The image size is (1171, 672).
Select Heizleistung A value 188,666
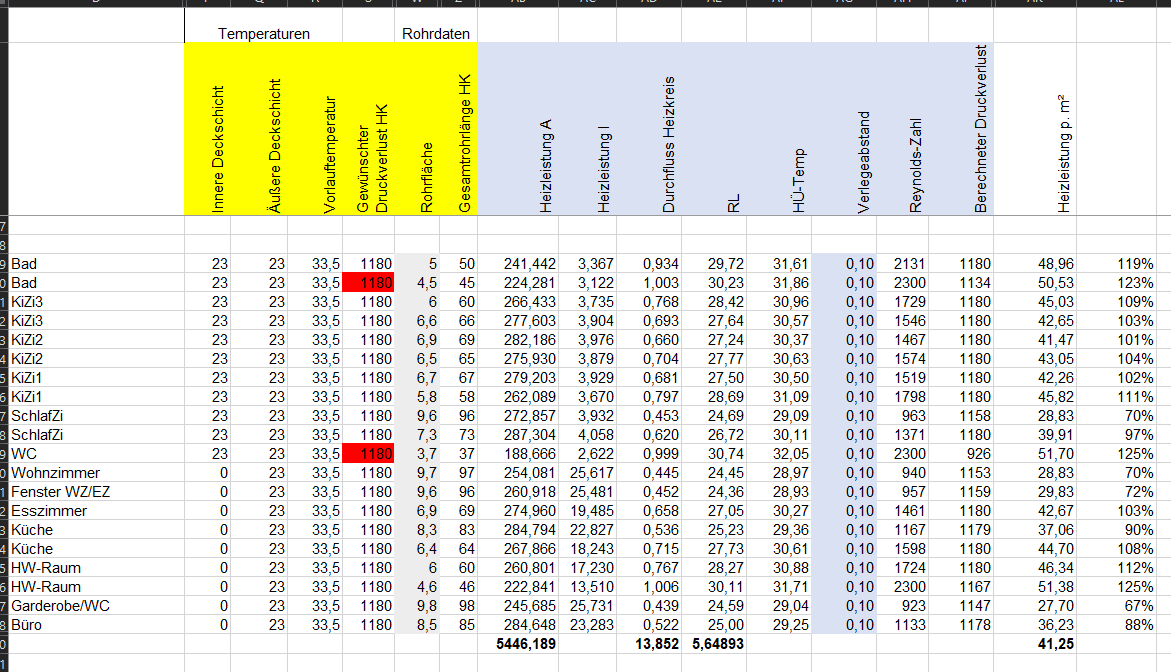pyautogui.click(x=518, y=454)
